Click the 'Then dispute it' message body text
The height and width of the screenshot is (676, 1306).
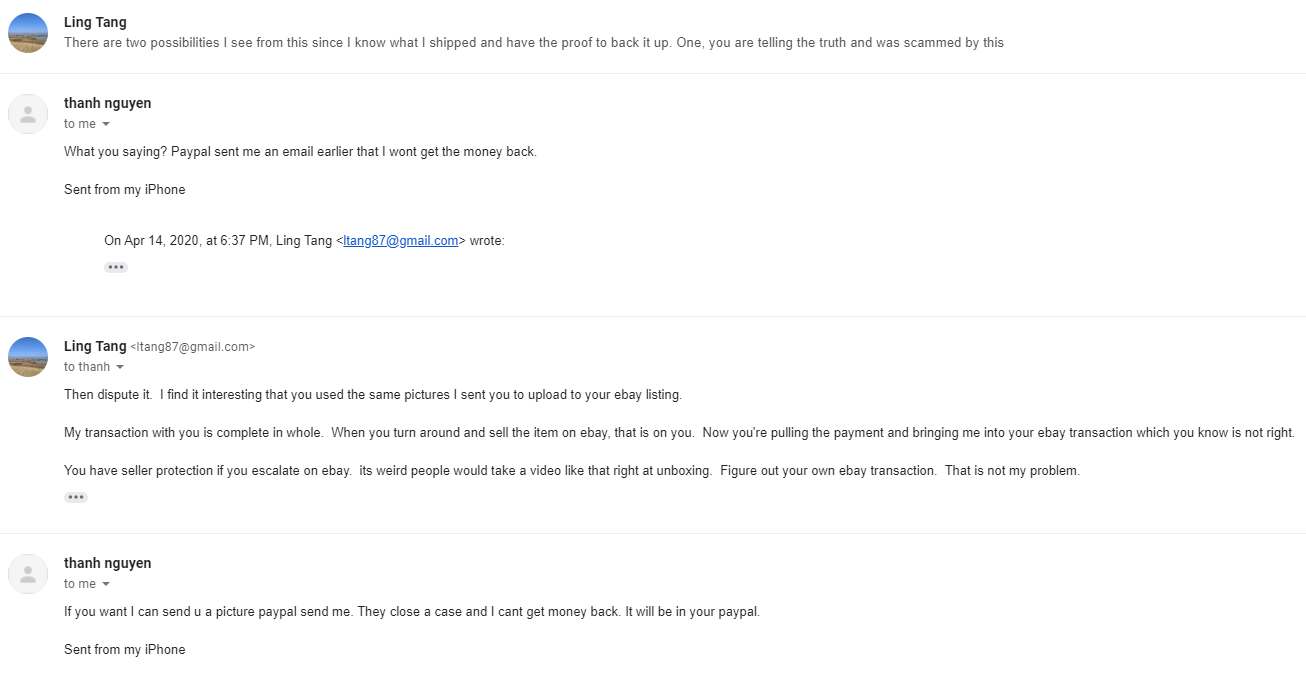(373, 394)
